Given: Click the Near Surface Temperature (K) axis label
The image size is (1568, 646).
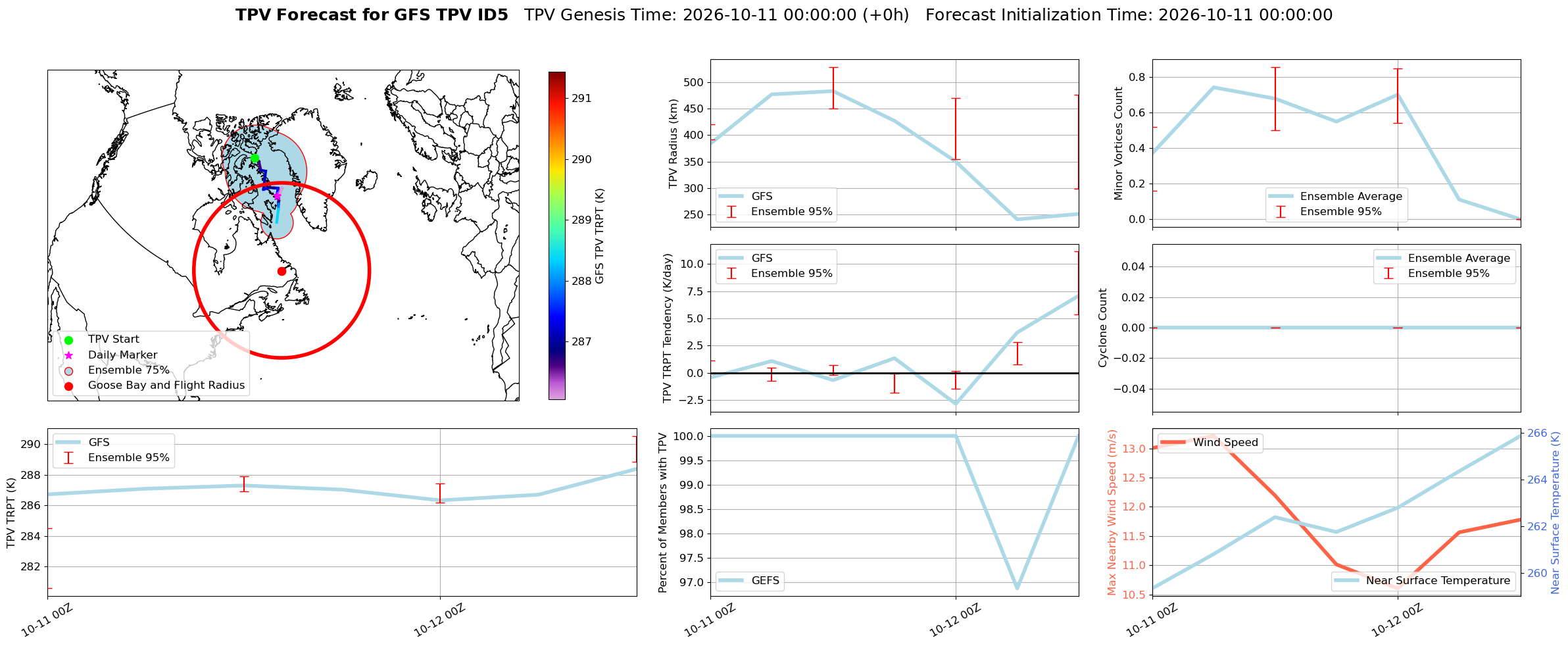Looking at the screenshot, I should [x=1556, y=512].
